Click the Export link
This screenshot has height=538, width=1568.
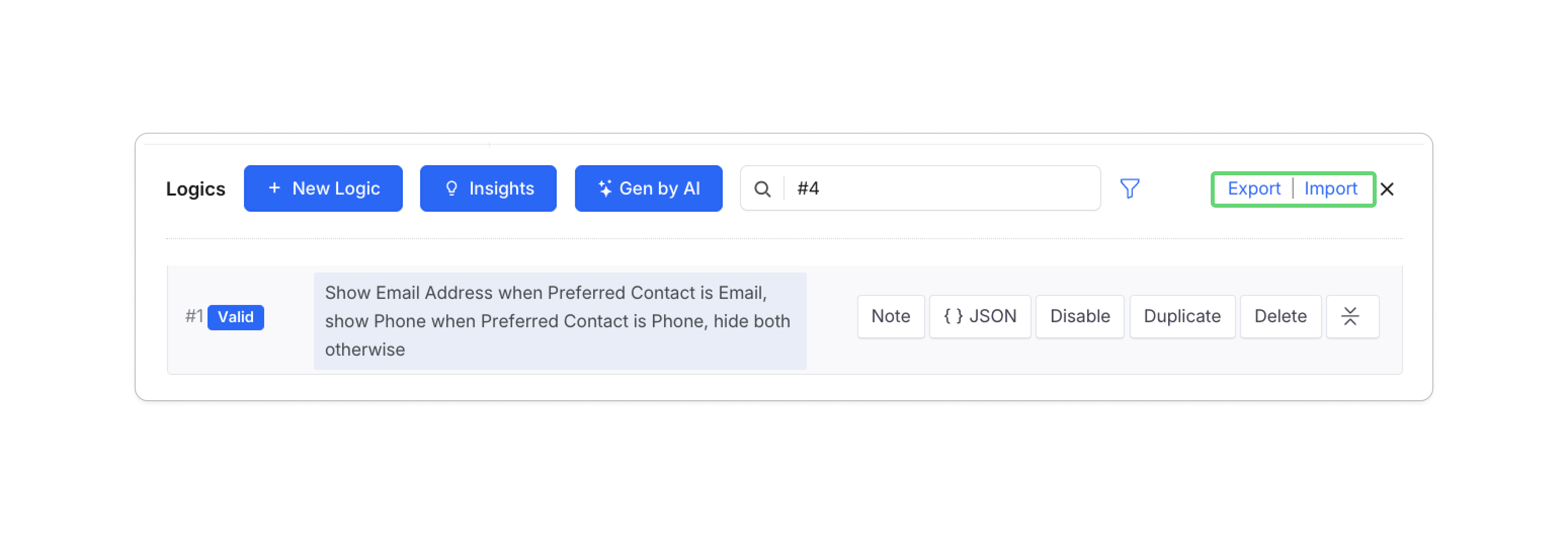(1254, 189)
